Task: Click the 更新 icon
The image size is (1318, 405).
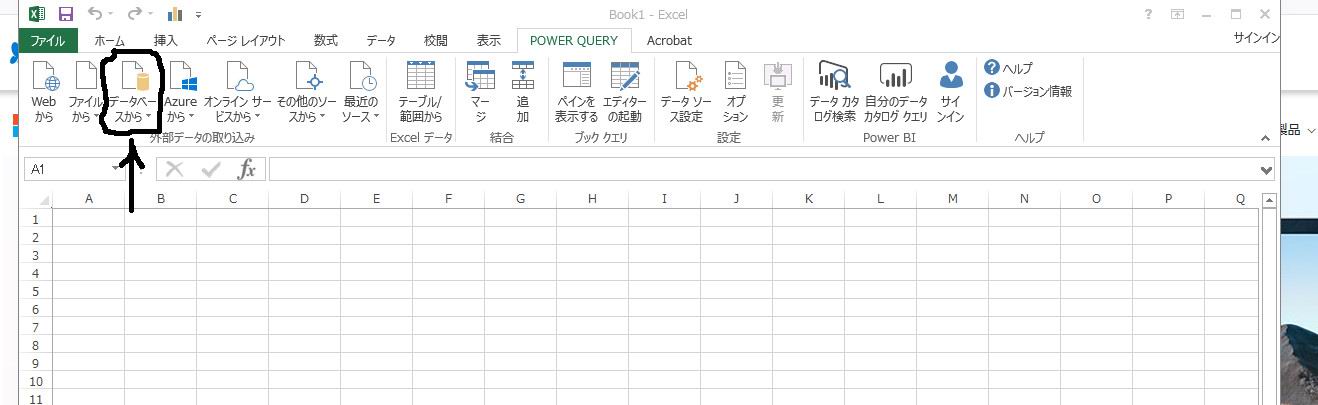Action: tap(777, 92)
